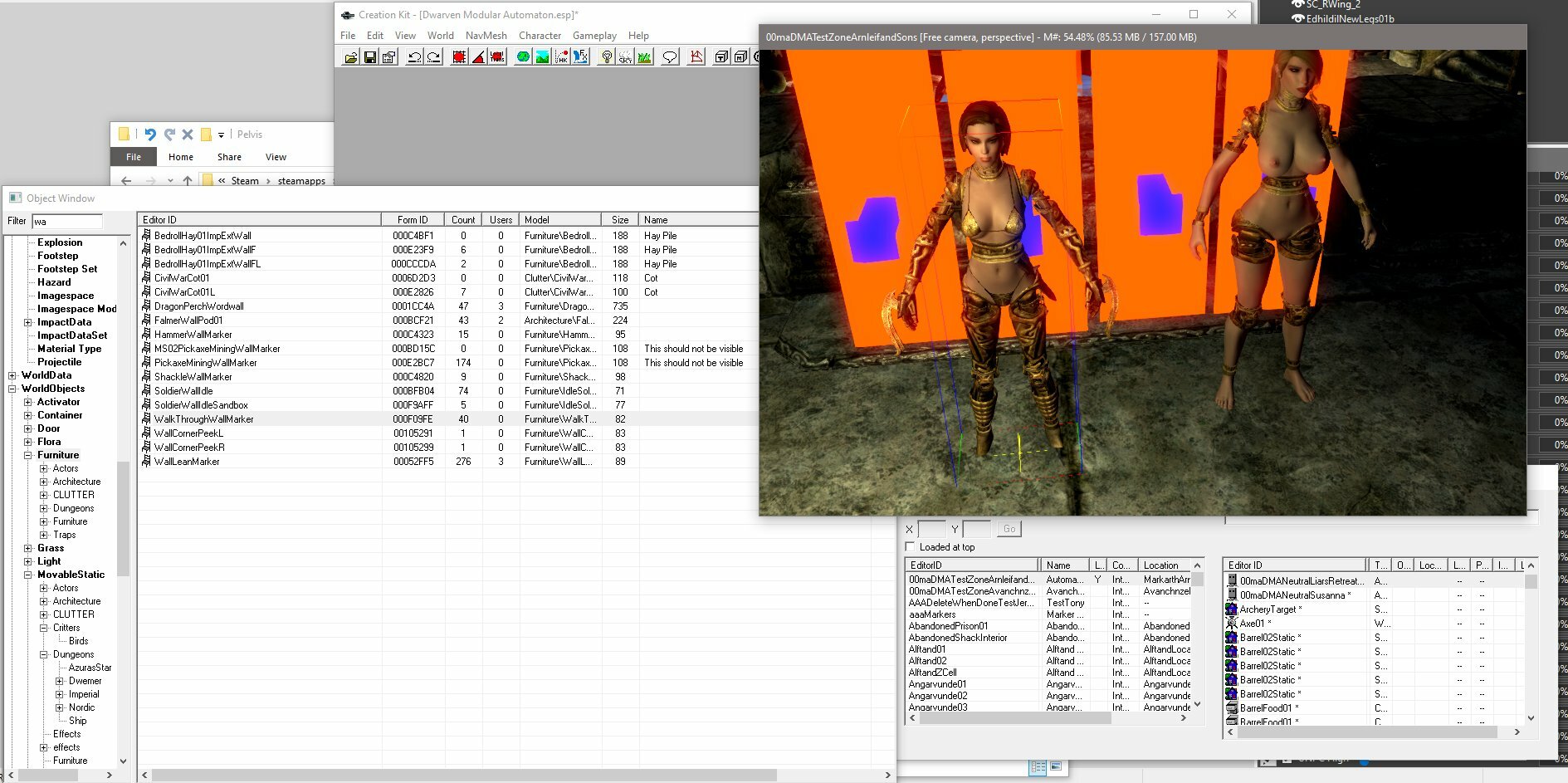Select the DragonPerchWordwall row
This screenshot has width=1568, height=783.
point(448,306)
